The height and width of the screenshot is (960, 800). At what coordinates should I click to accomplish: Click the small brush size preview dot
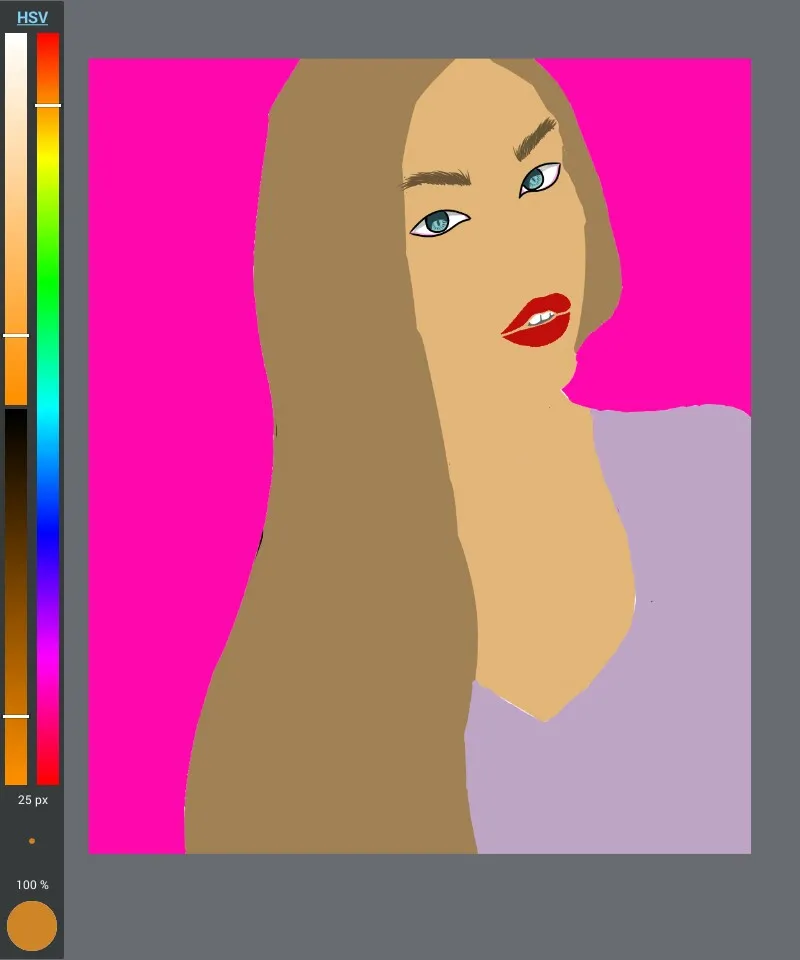(32, 841)
